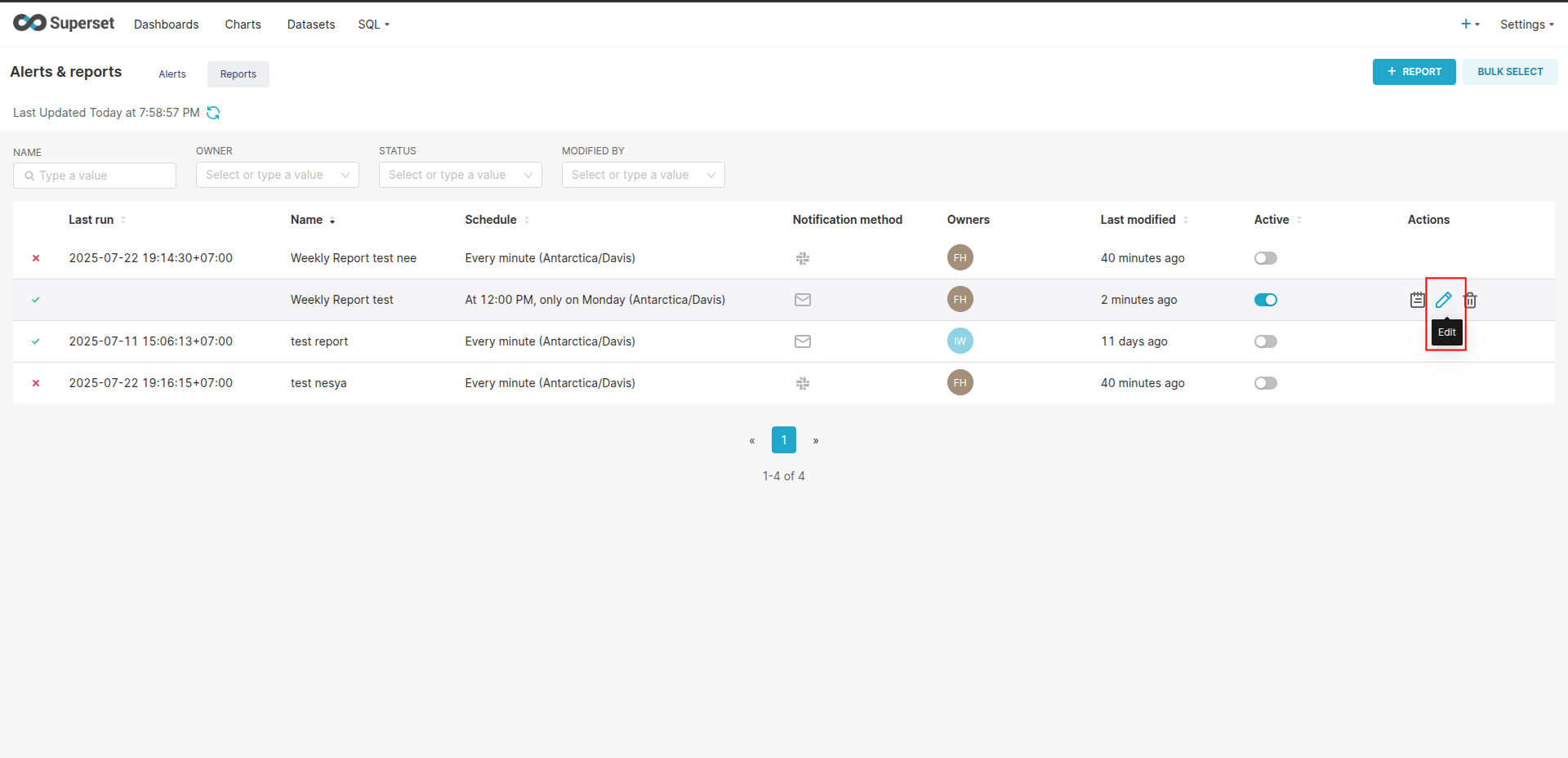Click the Superset logo
Image resolution: width=1568 pixels, height=758 pixels.
[x=64, y=24]
